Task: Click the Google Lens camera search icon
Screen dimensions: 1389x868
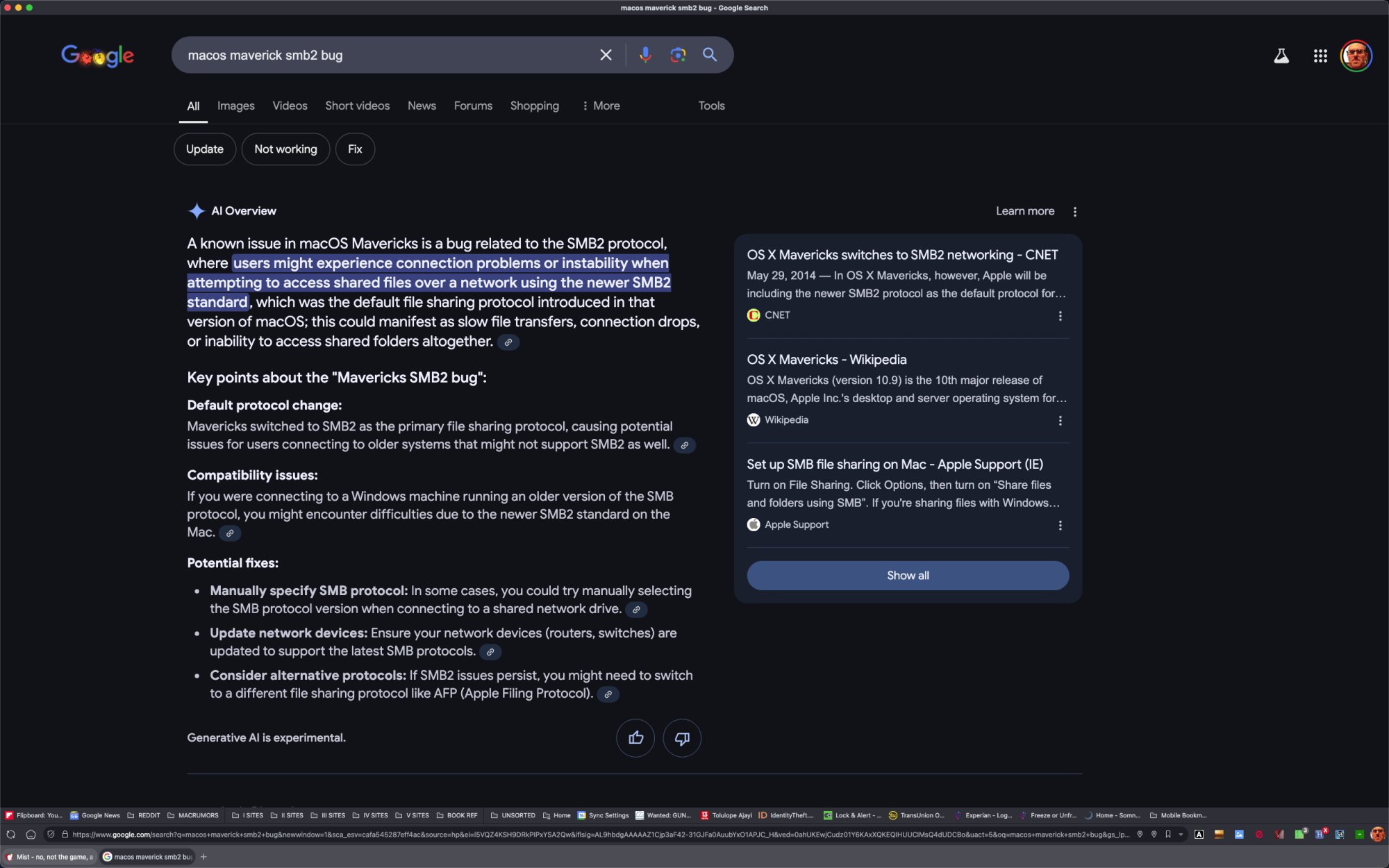Action: 677,55
